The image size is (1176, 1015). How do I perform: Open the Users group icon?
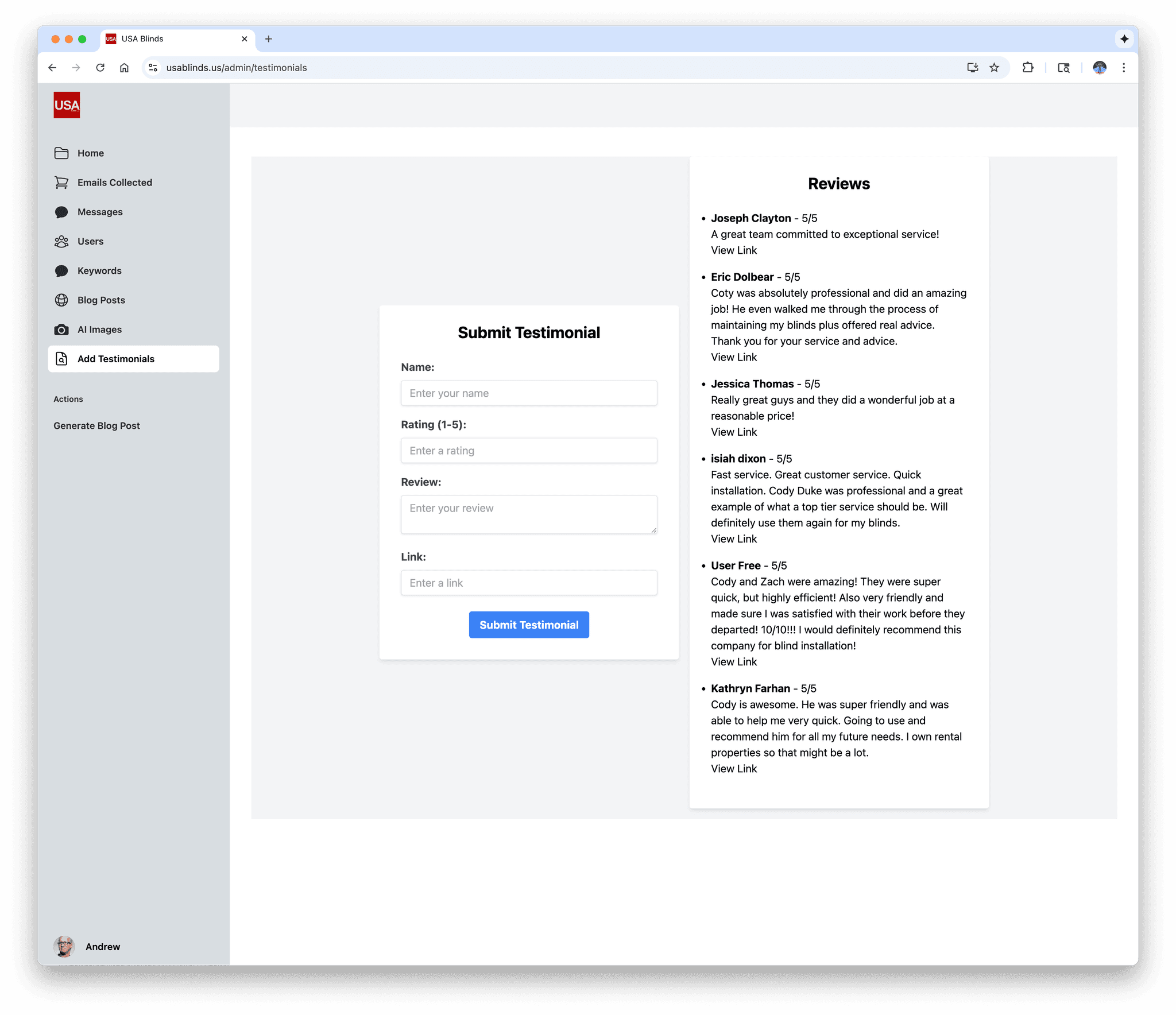click(x=61, y=242)
